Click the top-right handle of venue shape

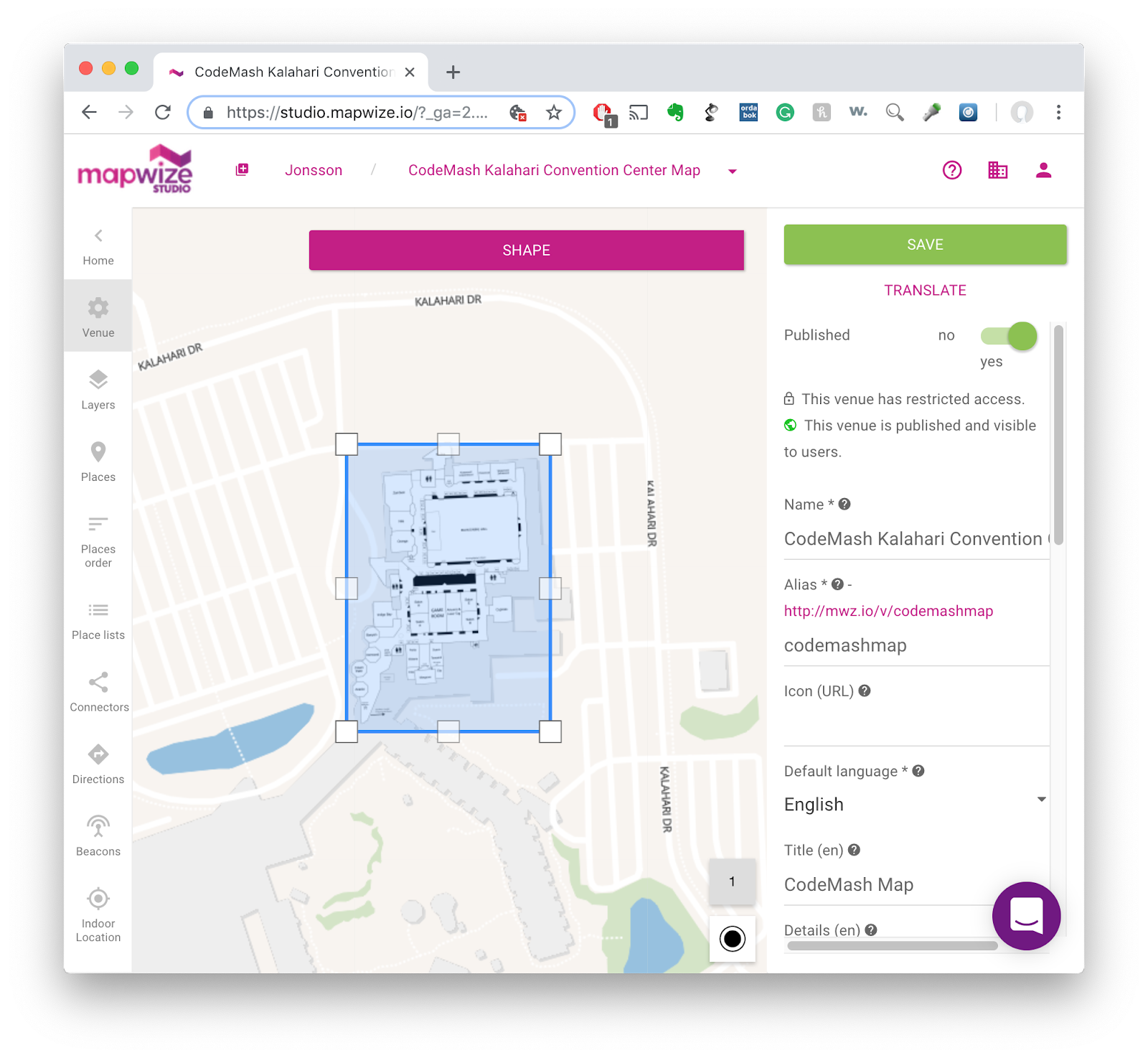550,444
